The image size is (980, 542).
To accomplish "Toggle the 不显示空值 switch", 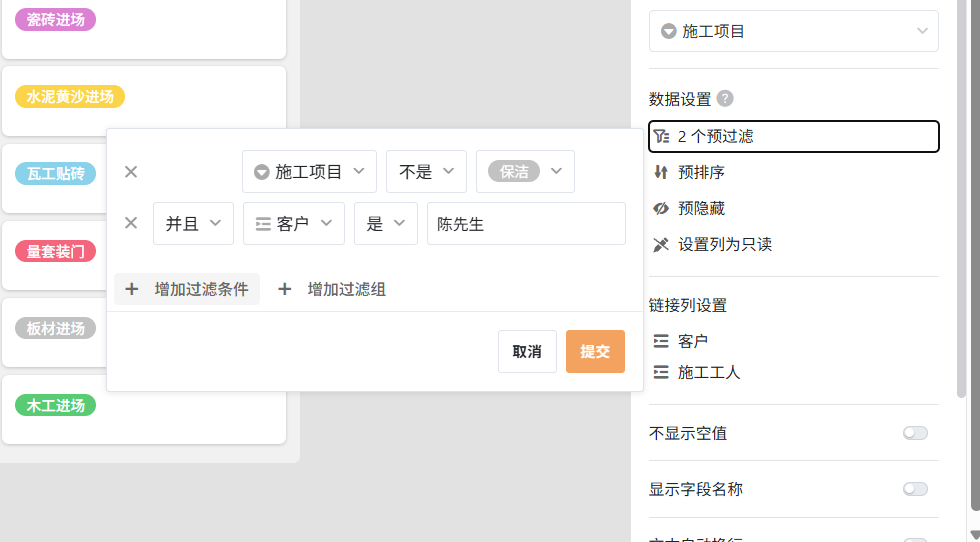I will click(x=914, y=433).
